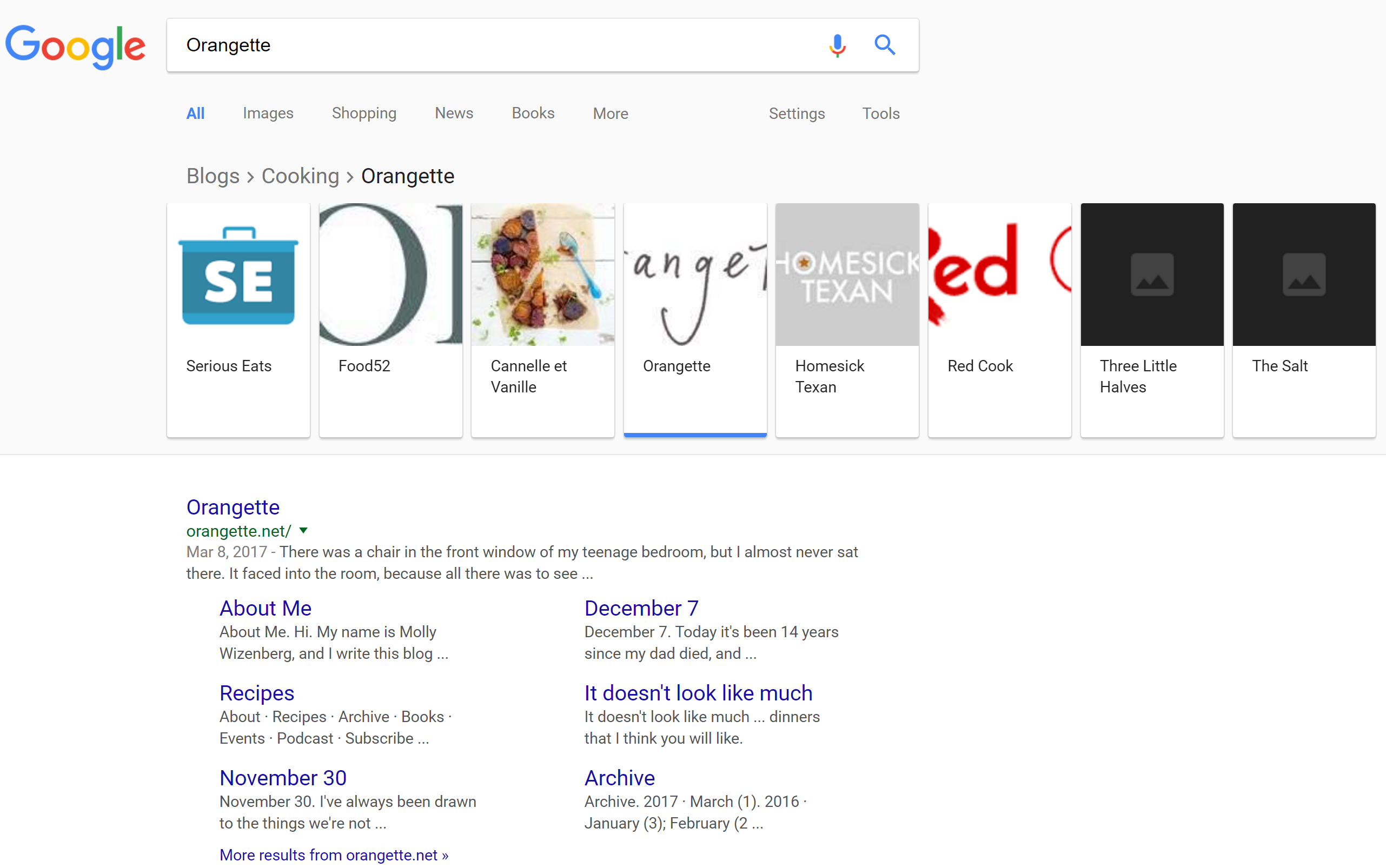This screenshot has width=1386, height=868.
Task: Open the Homesick Texan logo card
Action: [847, 275]
